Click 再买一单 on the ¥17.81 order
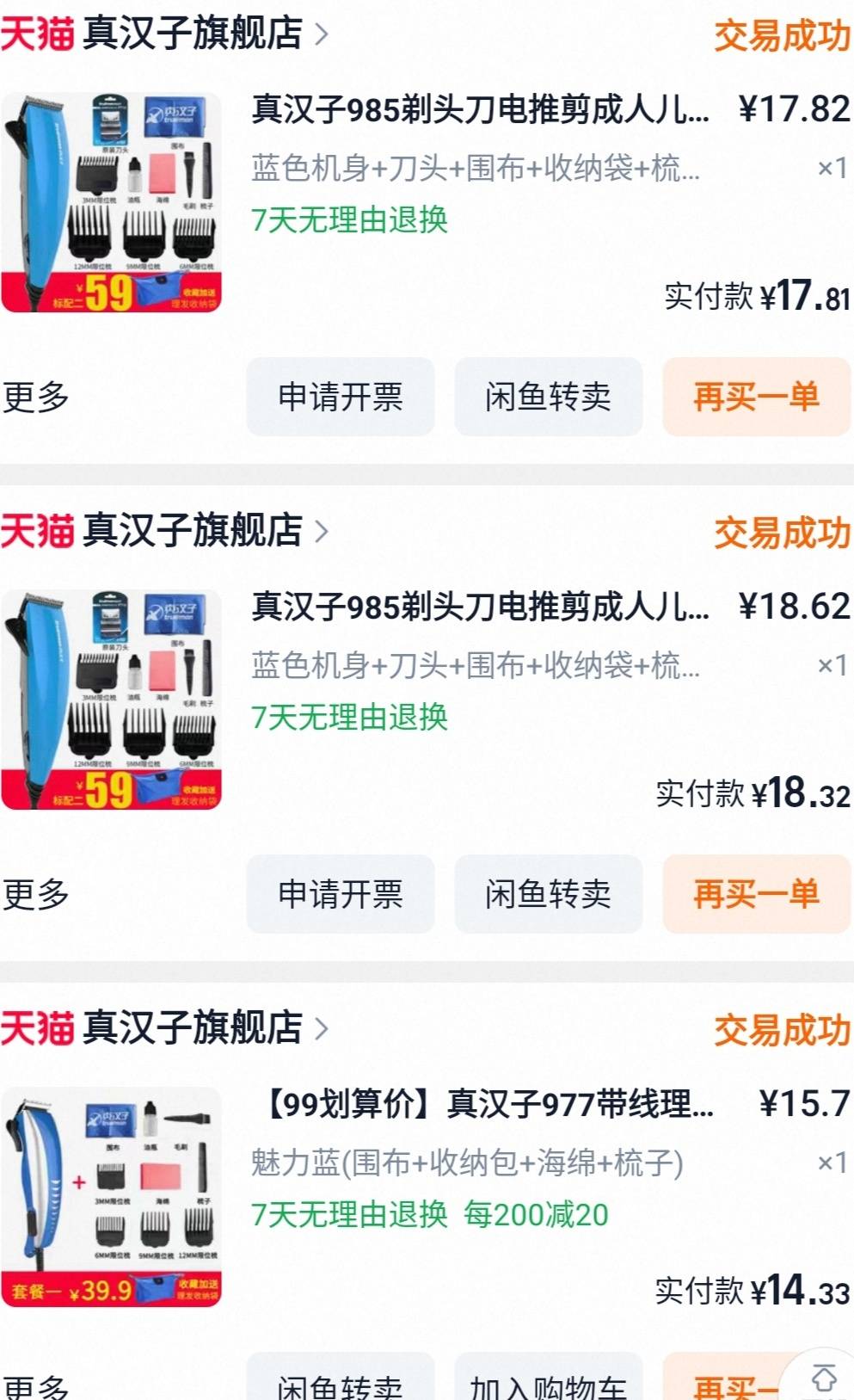The height and width of the screenshot is (1400, 854). (x=756, y=397)
